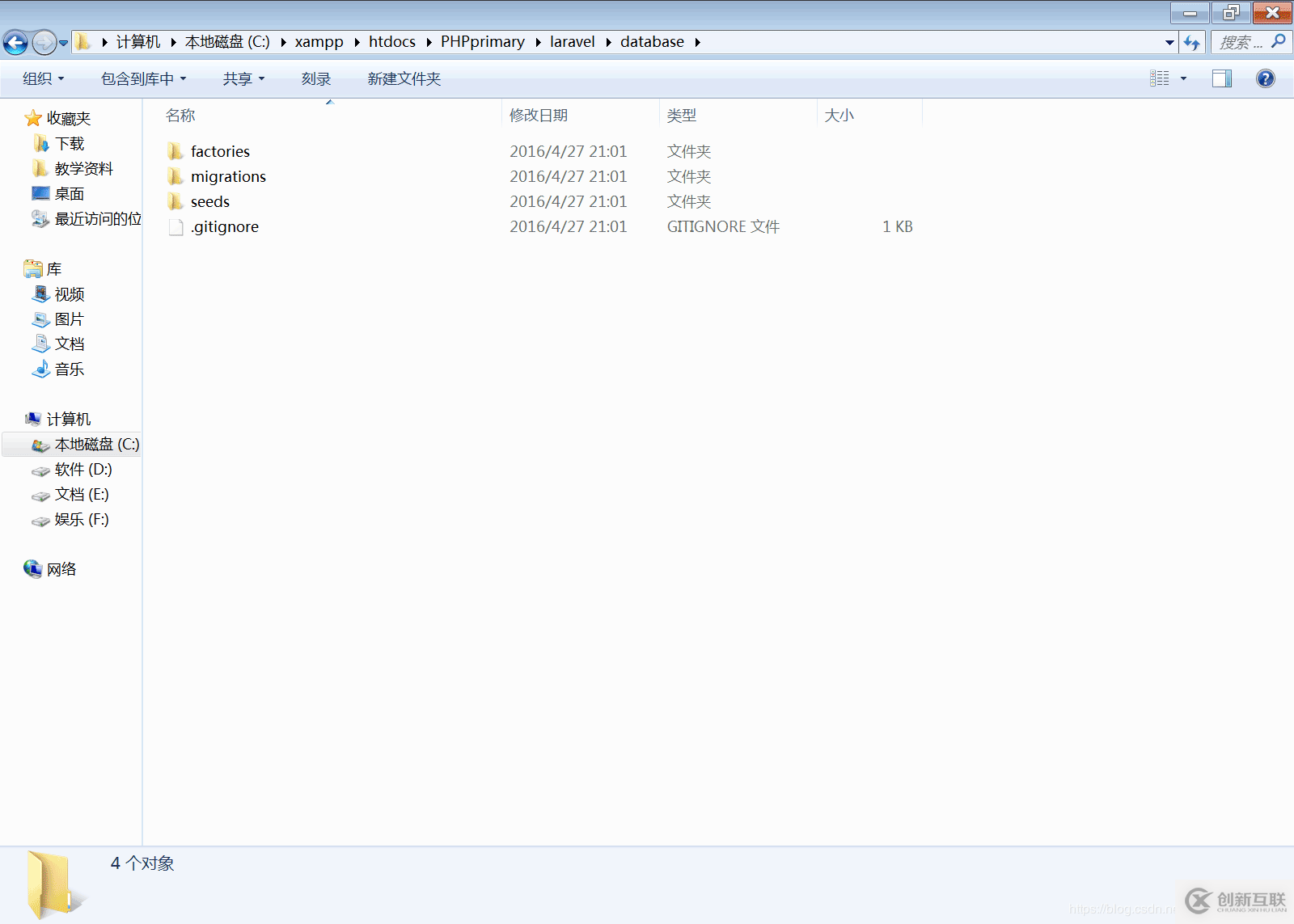
Task: Open the more view options dropdown arrow
Action: [x=1183, y=78]
